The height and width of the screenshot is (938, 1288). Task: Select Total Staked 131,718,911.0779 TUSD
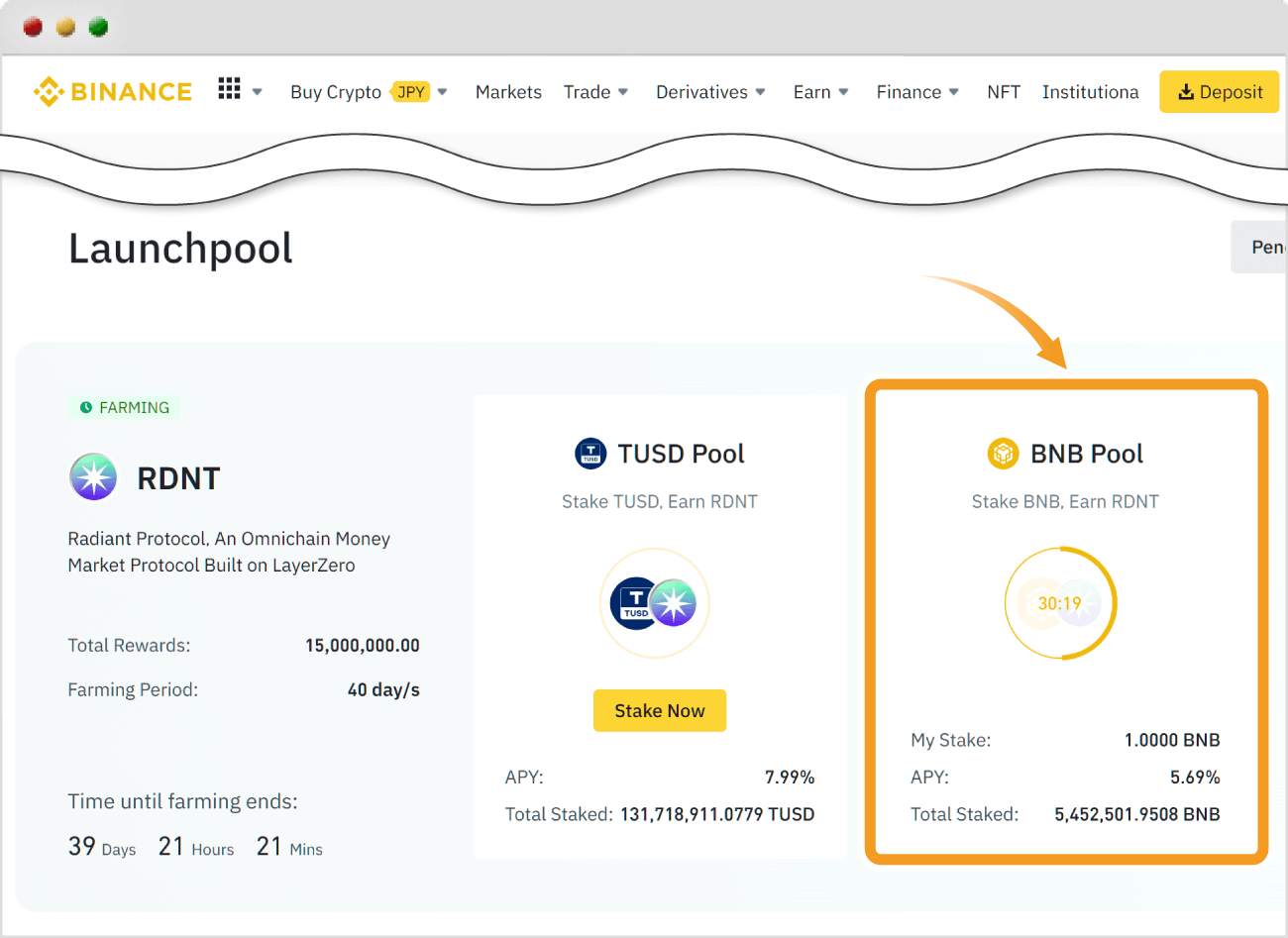(717, 814)
